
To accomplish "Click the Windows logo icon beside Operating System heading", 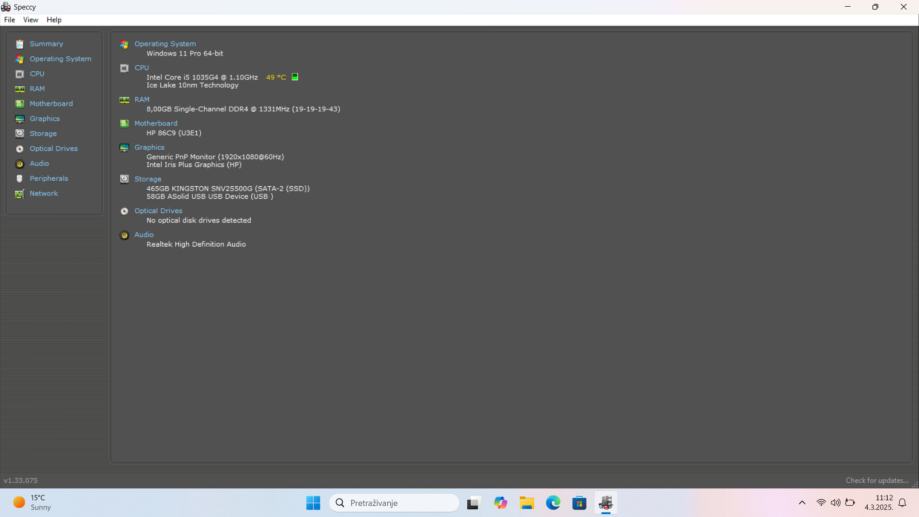I will tap(124, 45).
